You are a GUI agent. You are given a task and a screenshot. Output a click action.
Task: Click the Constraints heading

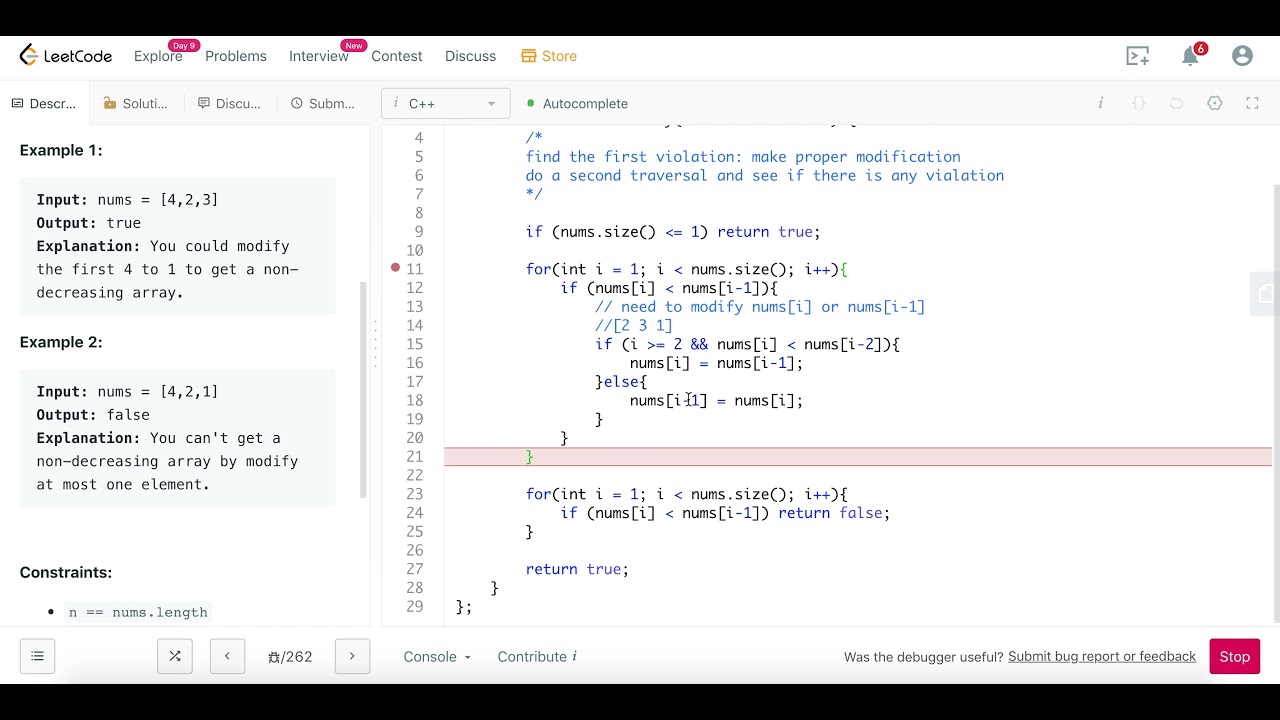point(66,572)
